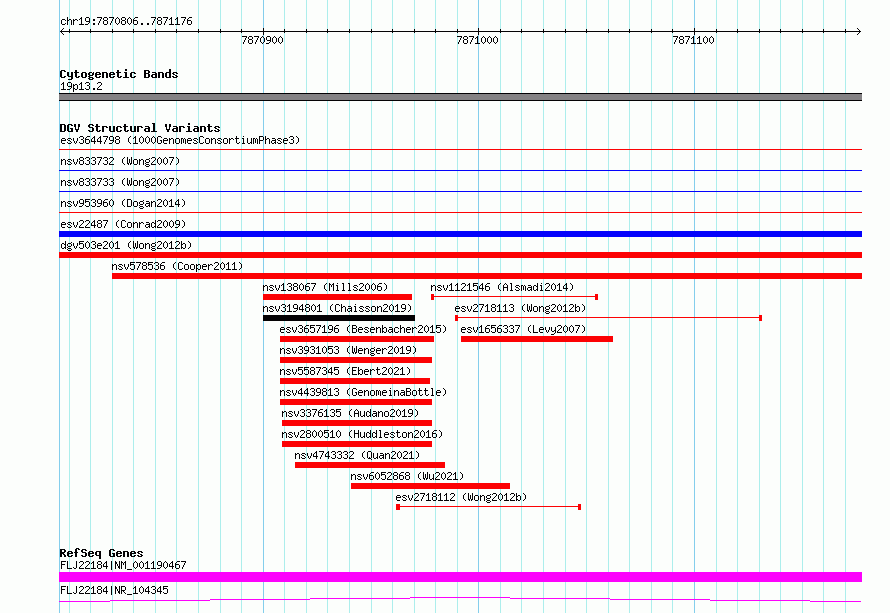
Task: Open FLJ22184|NR_104345 gene label
Action: coord(114,590)
